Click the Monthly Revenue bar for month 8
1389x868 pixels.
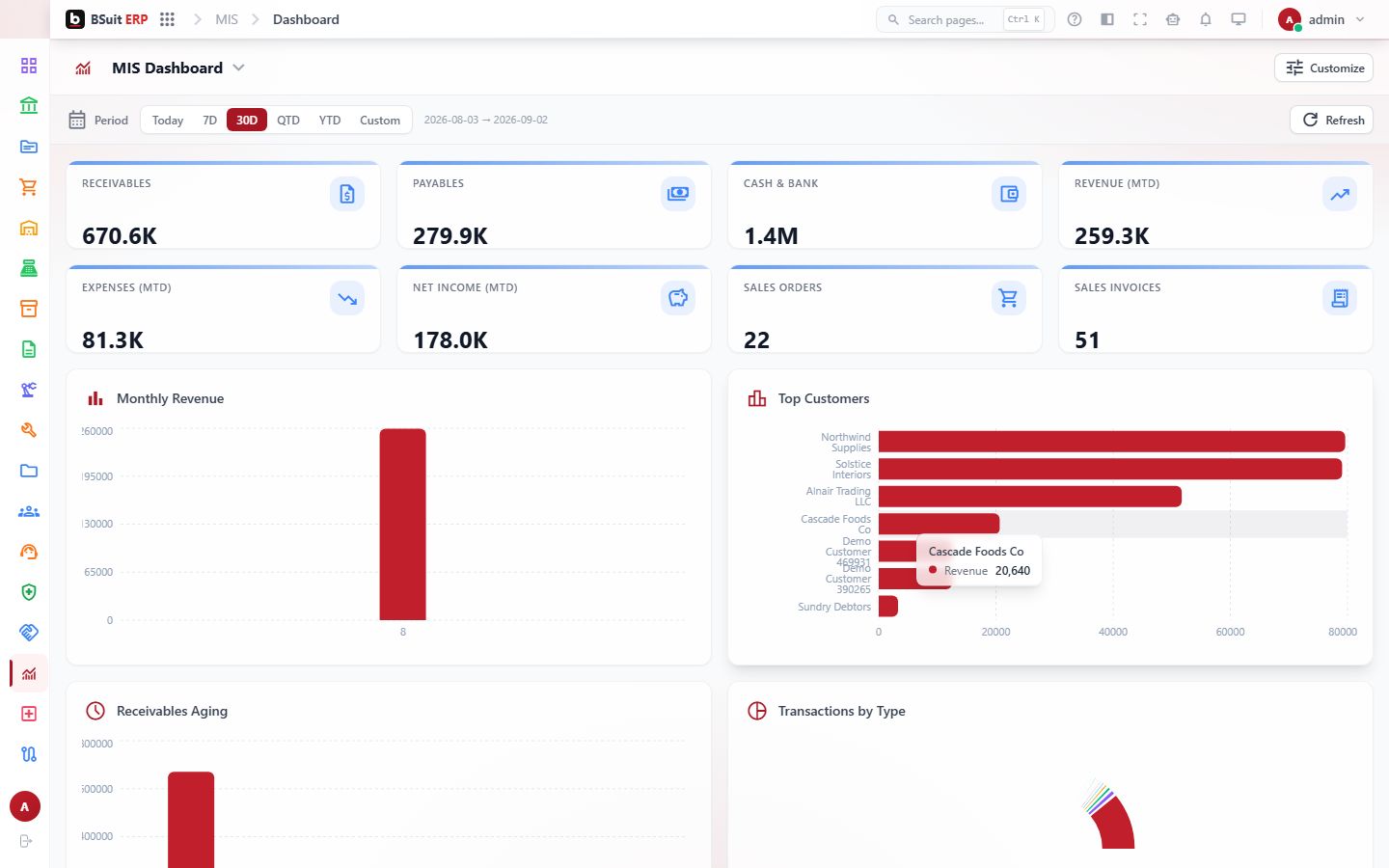coord(402,524)
